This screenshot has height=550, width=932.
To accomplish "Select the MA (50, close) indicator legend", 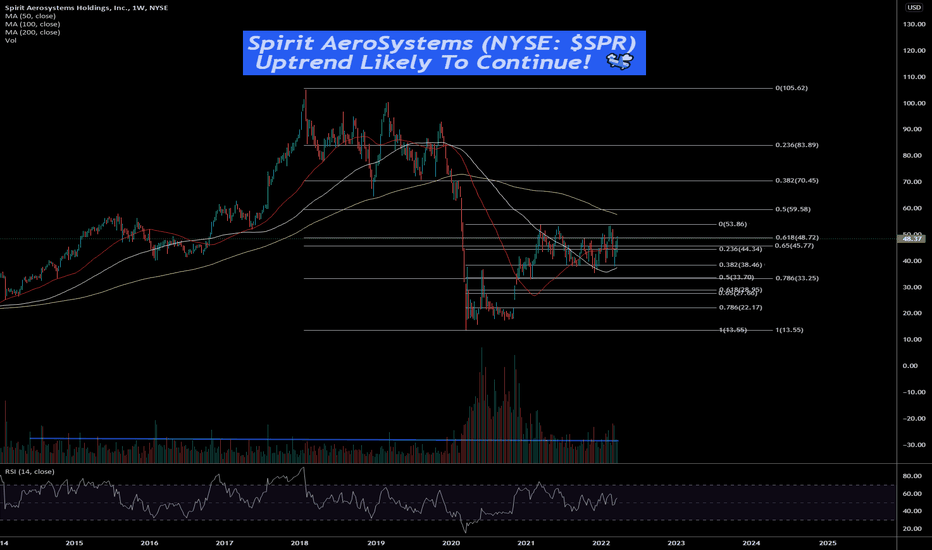I will [30, 16].
